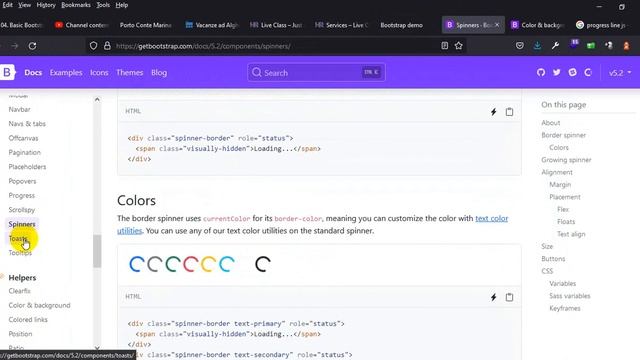
Task: Open the Pocket save icon
Action: [x=520, y=46]
